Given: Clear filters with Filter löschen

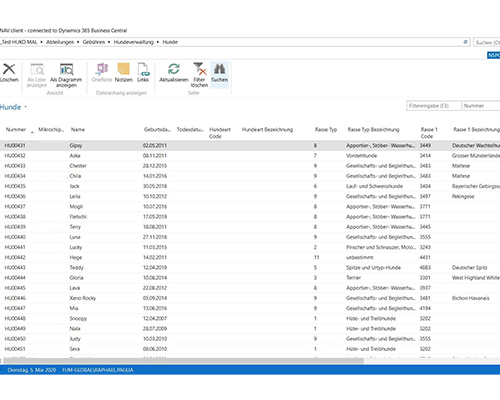Looking at the screenshot, I should [199, 75].
